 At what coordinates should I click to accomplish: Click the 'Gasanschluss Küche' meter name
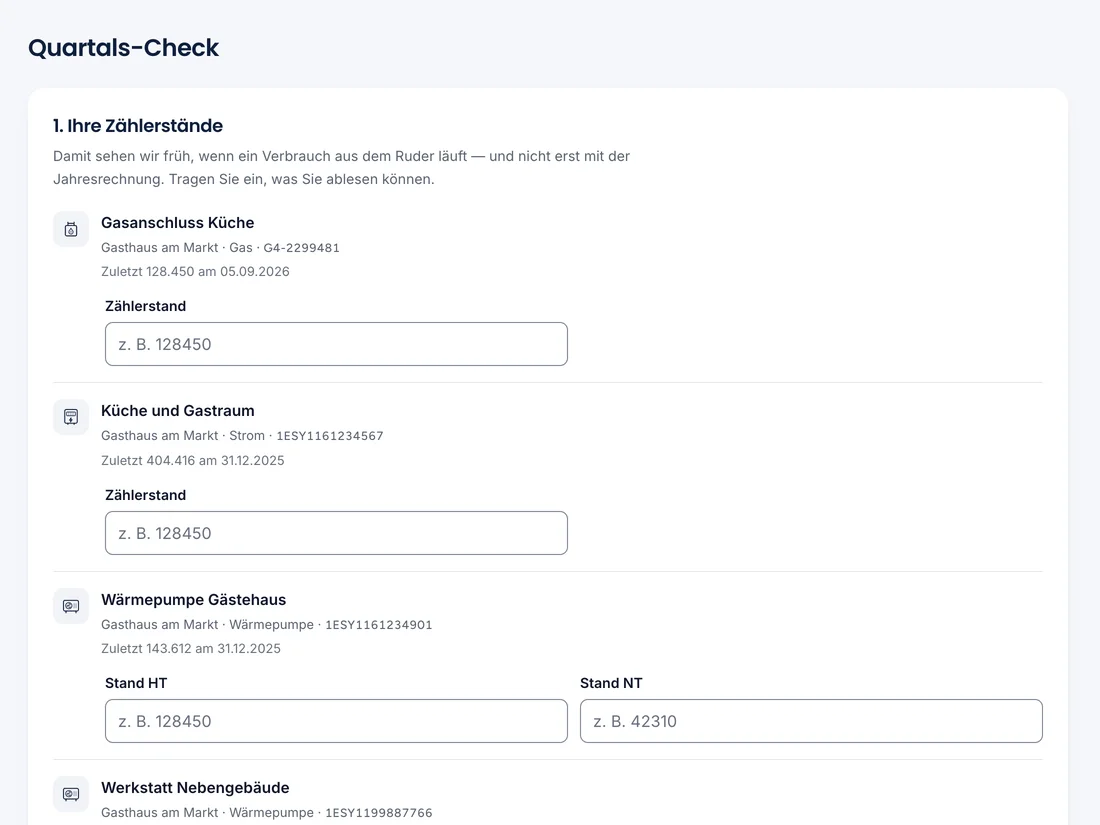177,222
